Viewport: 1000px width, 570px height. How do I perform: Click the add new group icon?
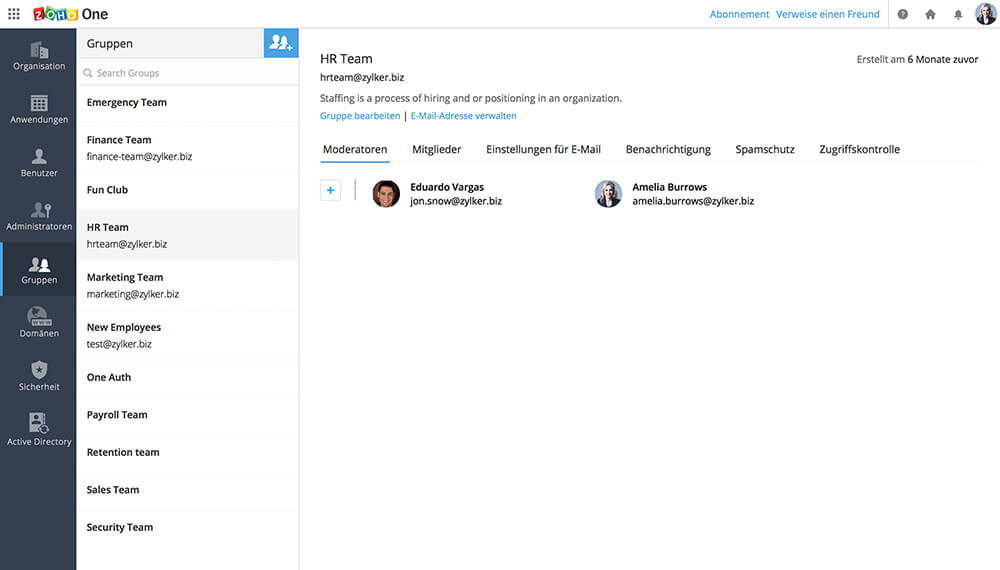281,43
